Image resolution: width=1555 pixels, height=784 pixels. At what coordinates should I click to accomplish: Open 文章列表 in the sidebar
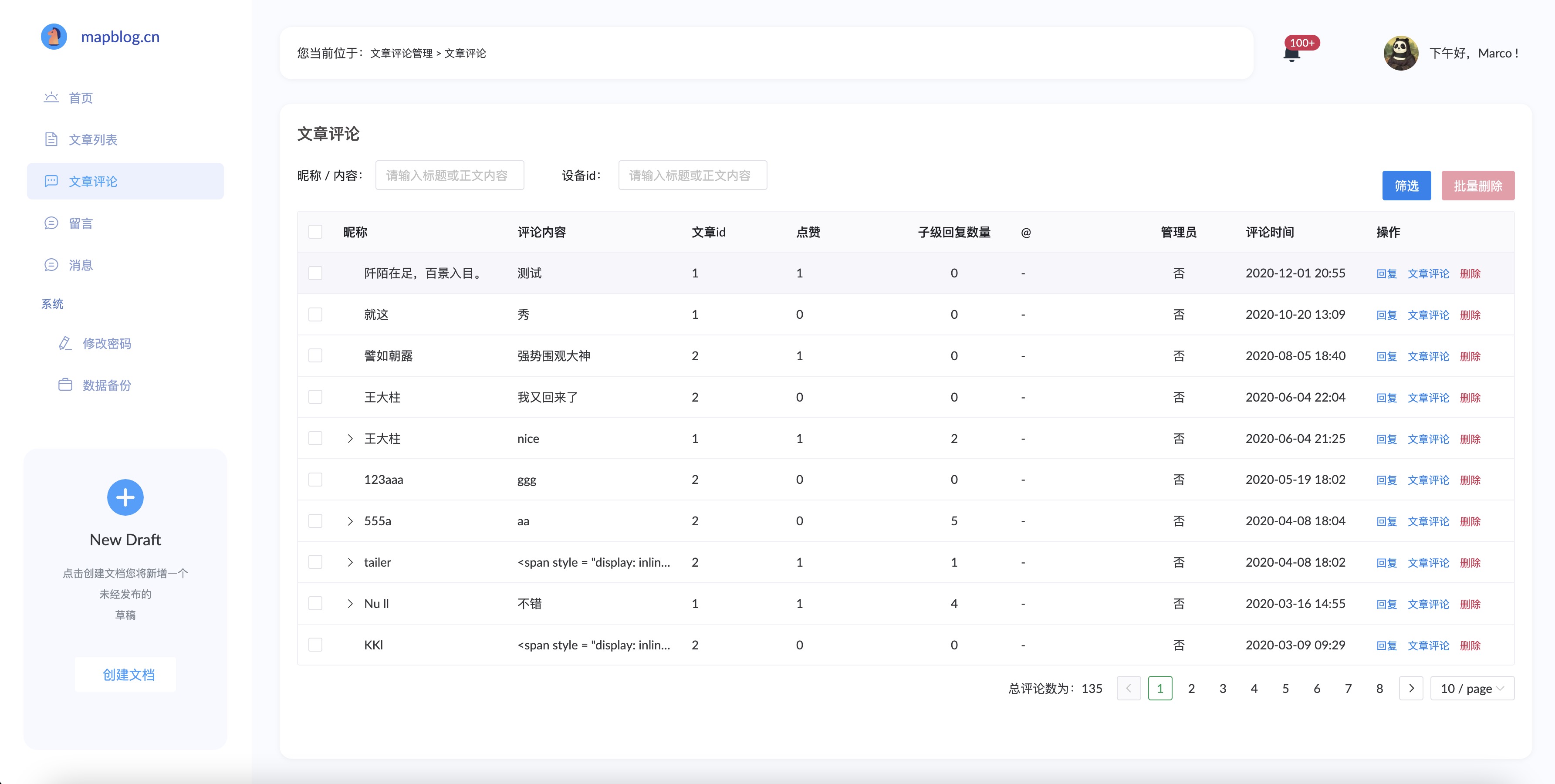125,139
